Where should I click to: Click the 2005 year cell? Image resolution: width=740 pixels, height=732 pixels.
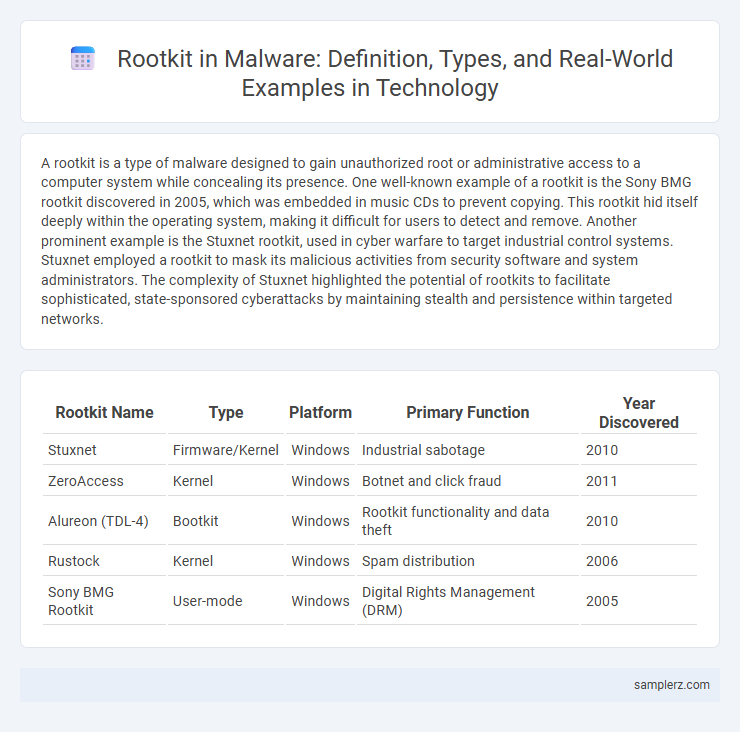click(x=639, y=601)
